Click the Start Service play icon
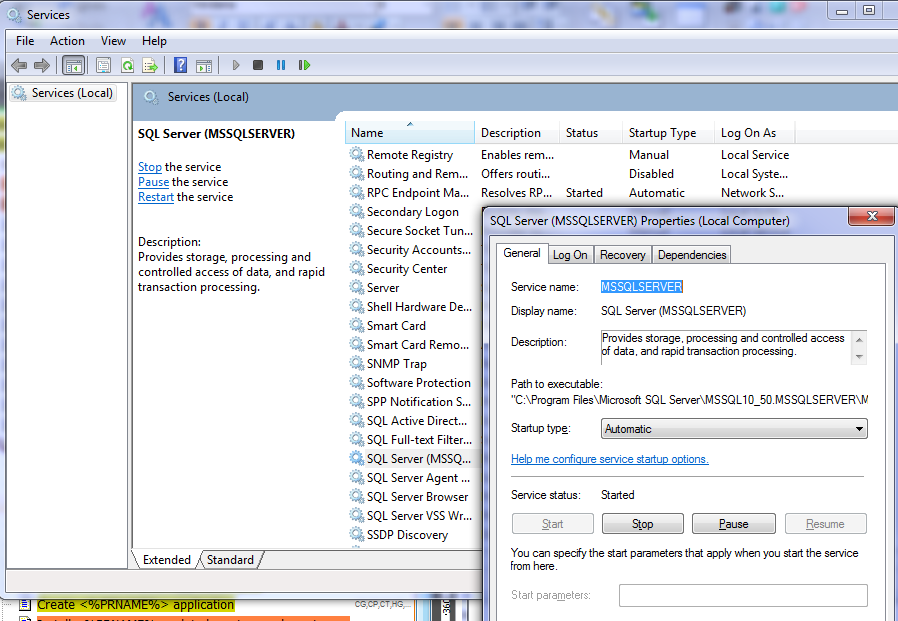 (235, 65)
